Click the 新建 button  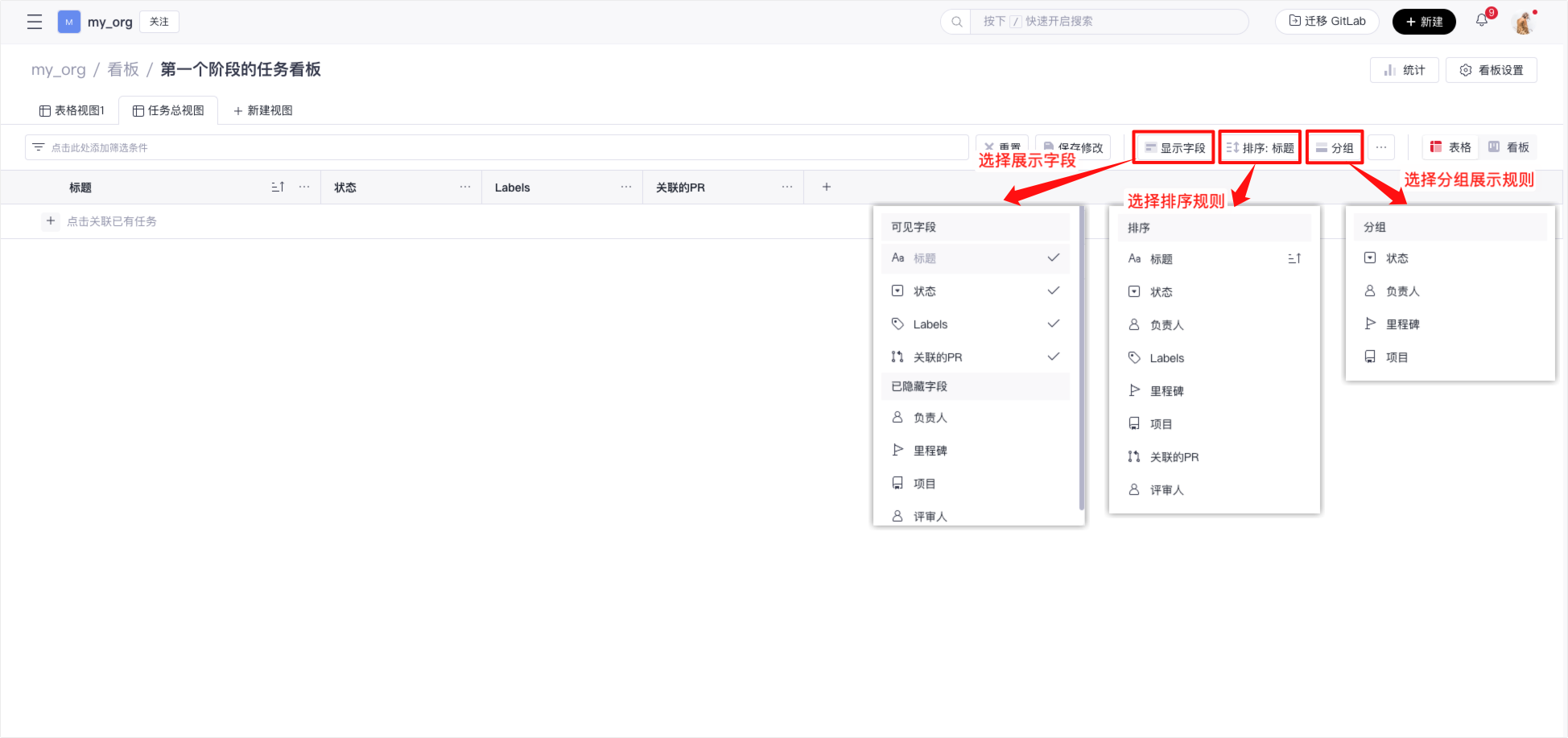click(x=1424, y=22)
